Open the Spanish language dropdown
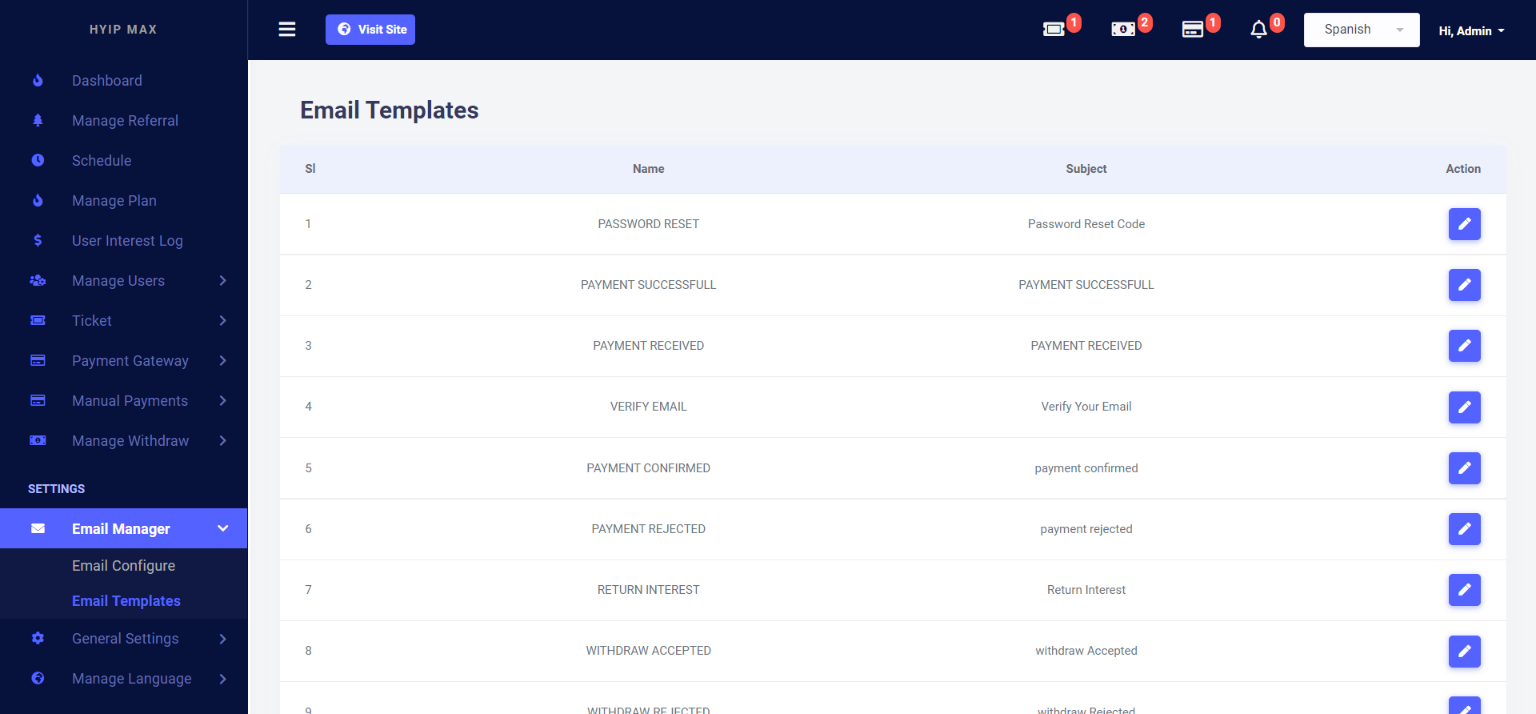The image size is (1536, 714). coord(1361,30)
